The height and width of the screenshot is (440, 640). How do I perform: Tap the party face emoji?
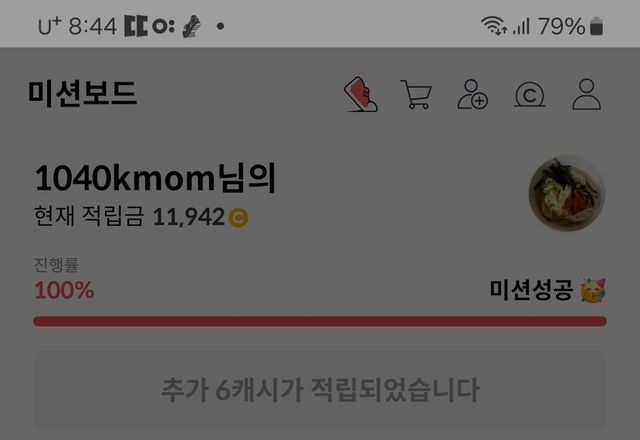point(593,291)
